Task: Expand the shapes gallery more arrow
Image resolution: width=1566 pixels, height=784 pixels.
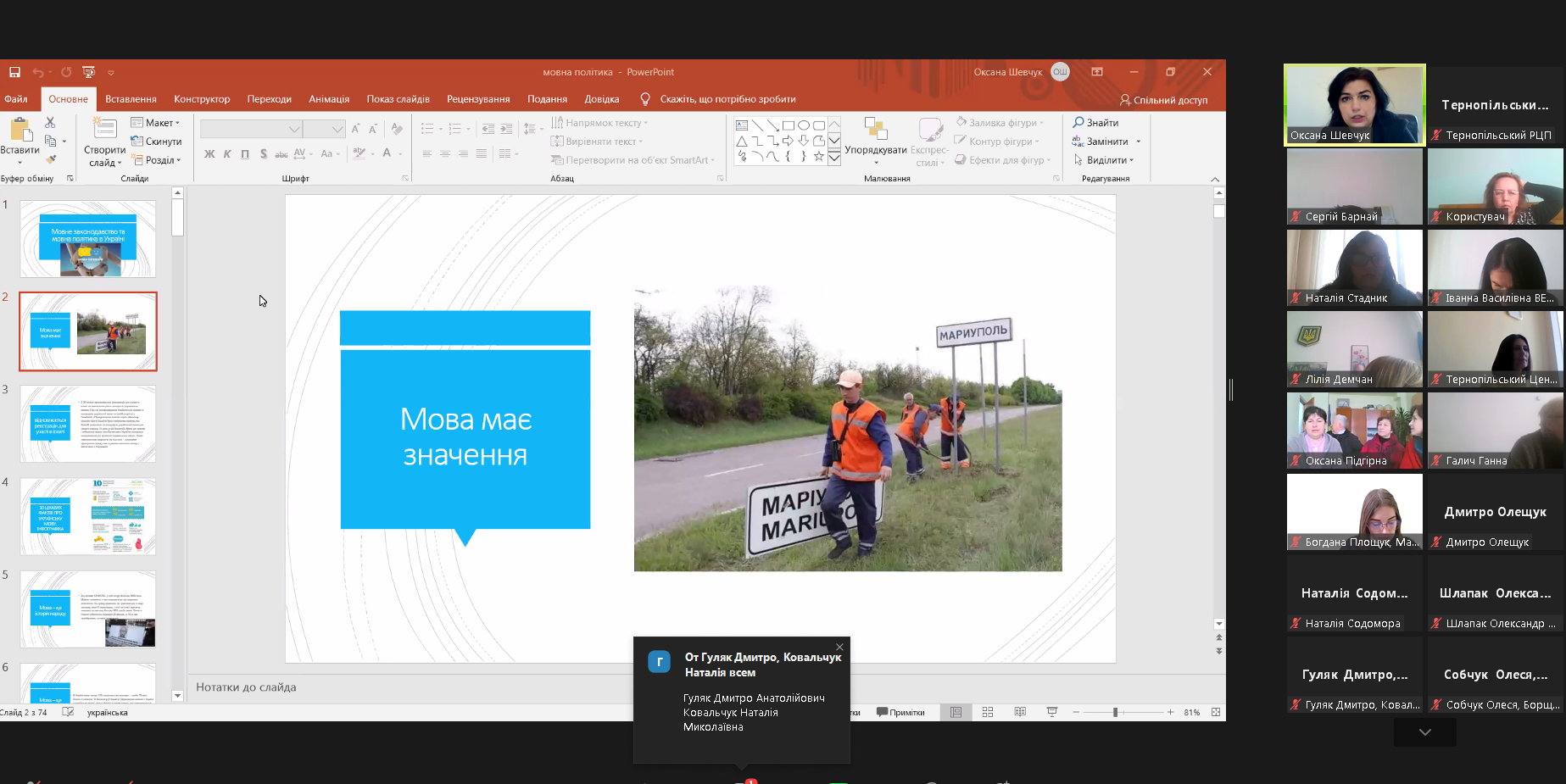Action: click(834, 157)
